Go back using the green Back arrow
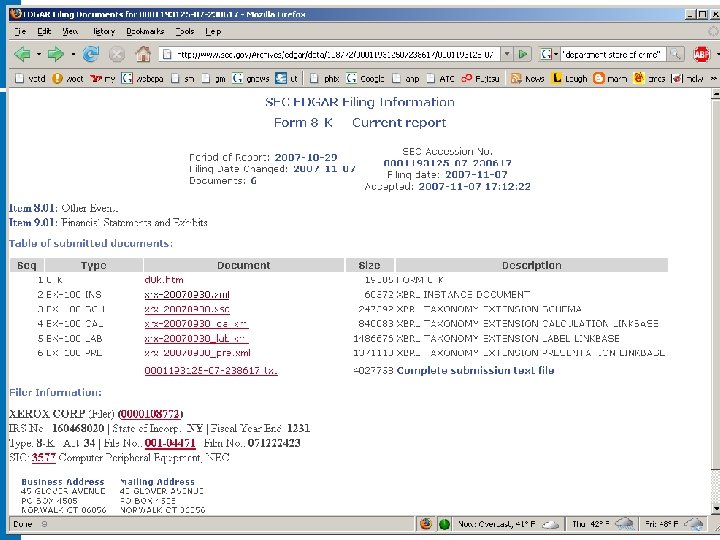This screenshot has height=540, width=720. (x=22, y=54)
